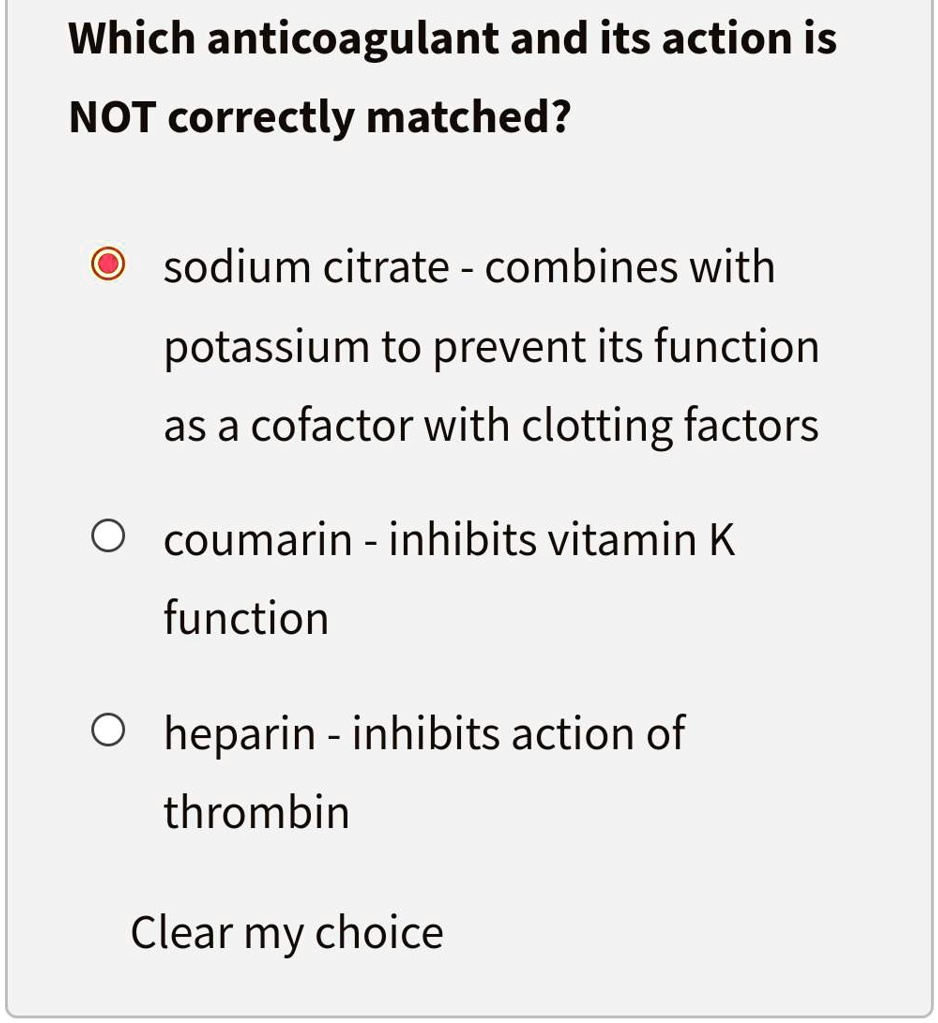Image resolution: width=938 pixels, height=1023 pixels.
Task: Click the 'coumarin - inhibits vitamin K' label line
Action: coord(449,540)
